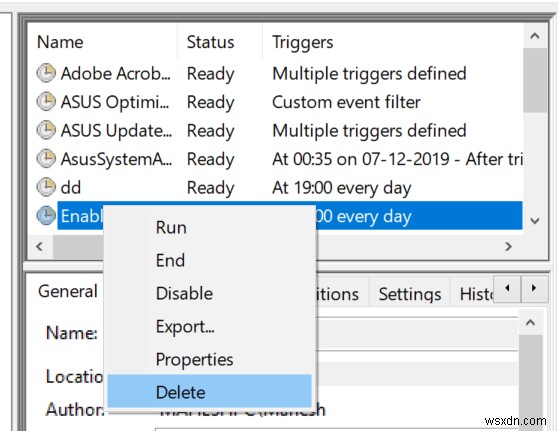
Task: Click the horizontal scrollbar right arrow
Action: coord(508,246)
